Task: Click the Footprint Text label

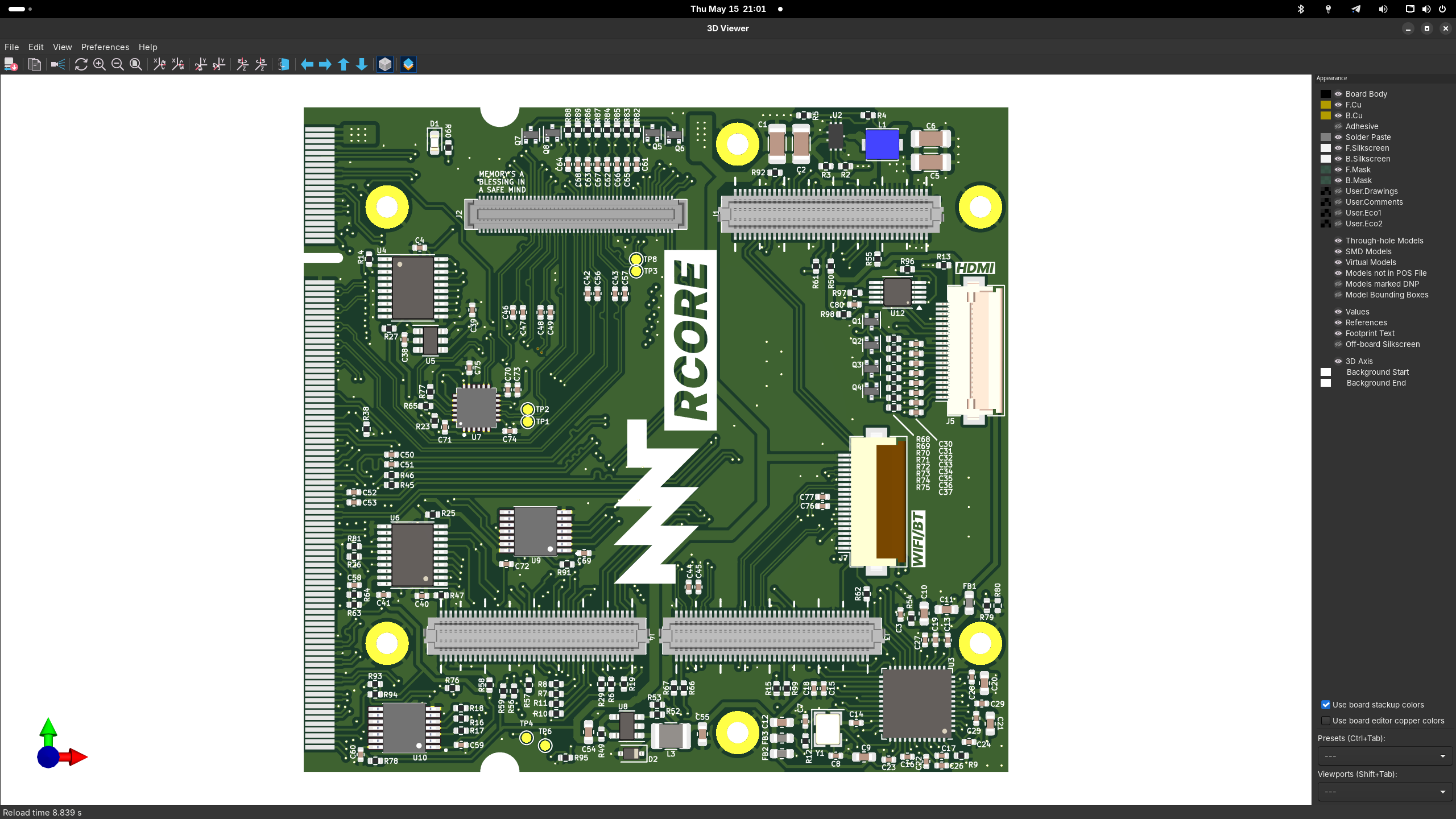Action: click(1370, 333)
